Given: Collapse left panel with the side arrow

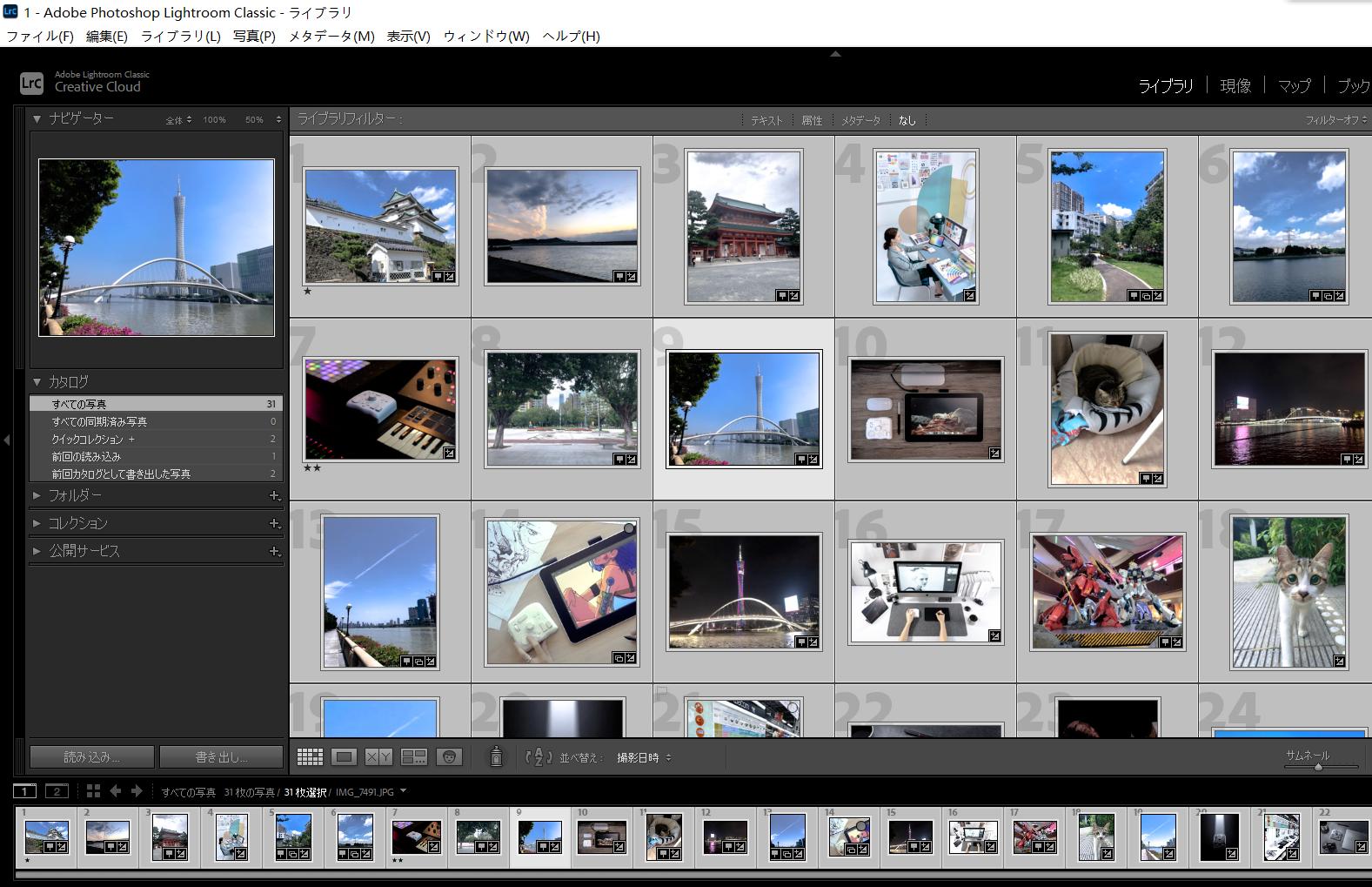Looking at the screenshot, I should pos(7,440).
